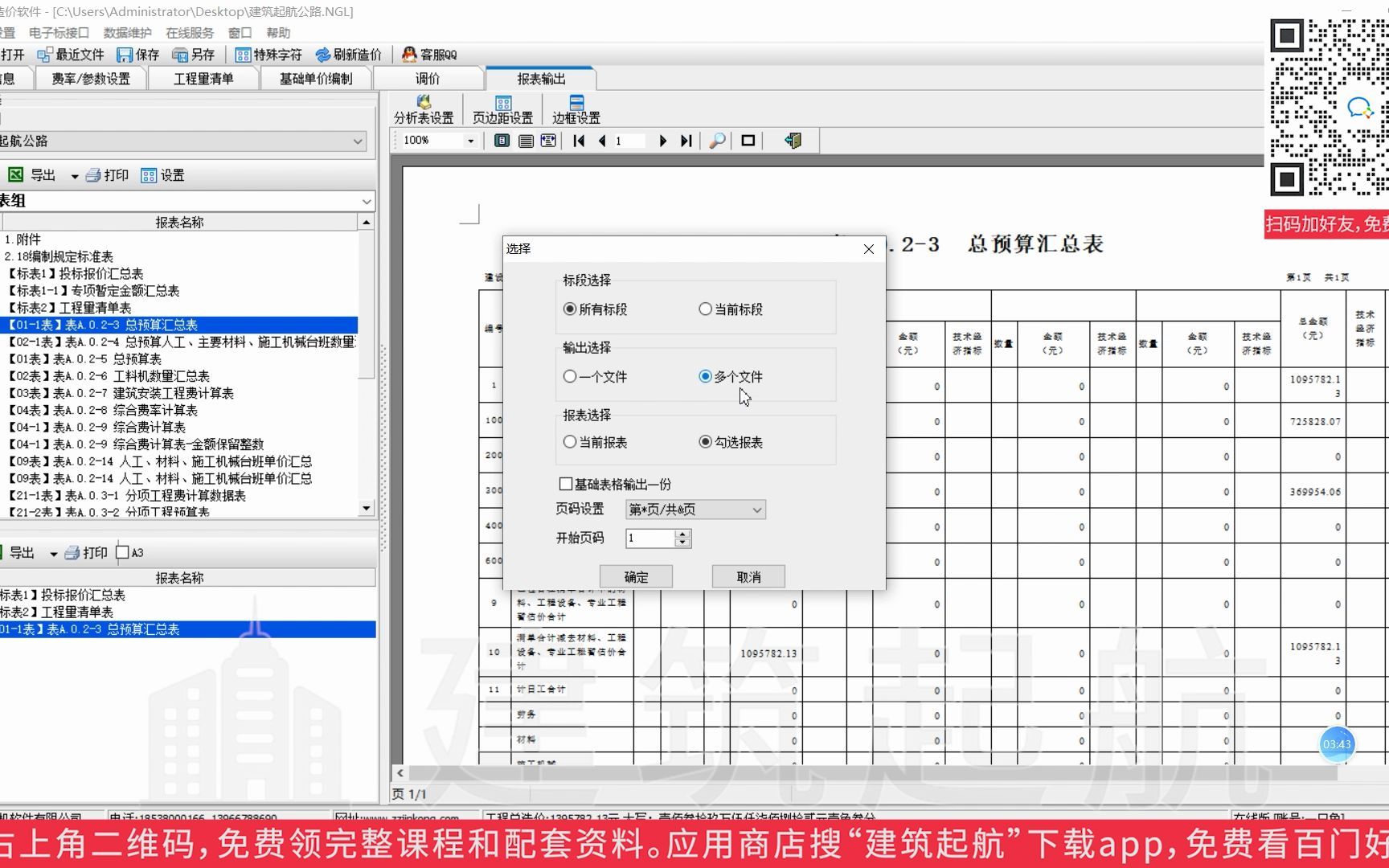Increase the 开始页码 spinner value
This screenshot has width=1389, height=868.
coord(682,534)
